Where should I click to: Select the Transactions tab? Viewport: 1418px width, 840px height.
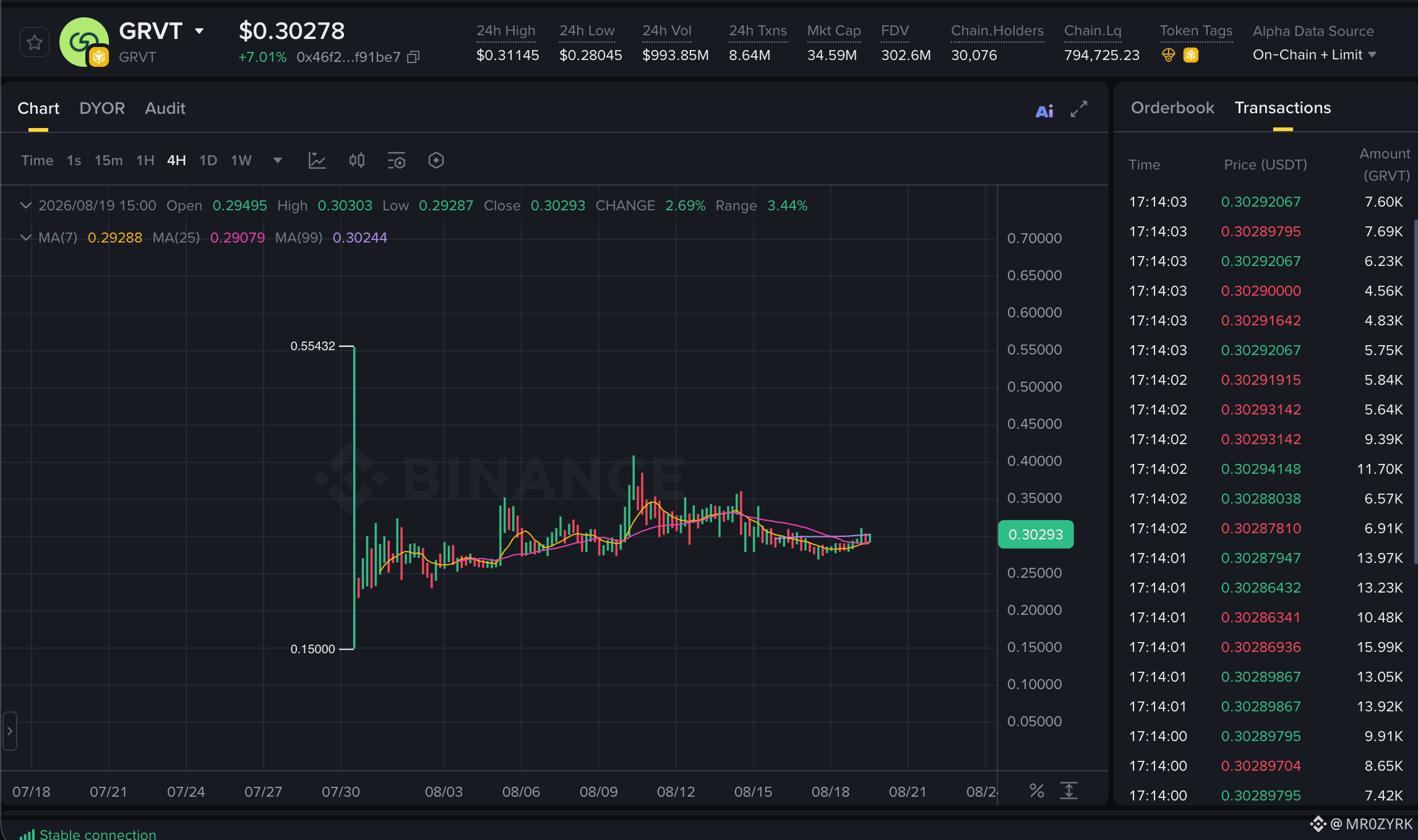coord(1283,108)
